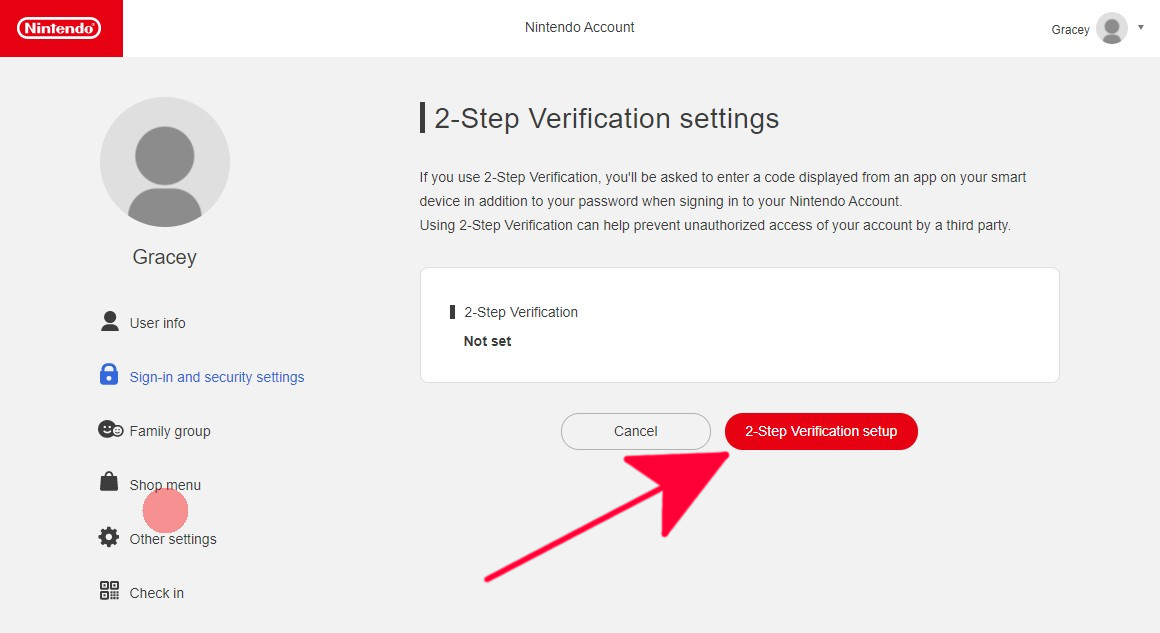Expand the account menu labeled Gracey

pyautogui.click(x=1069, y=29)
